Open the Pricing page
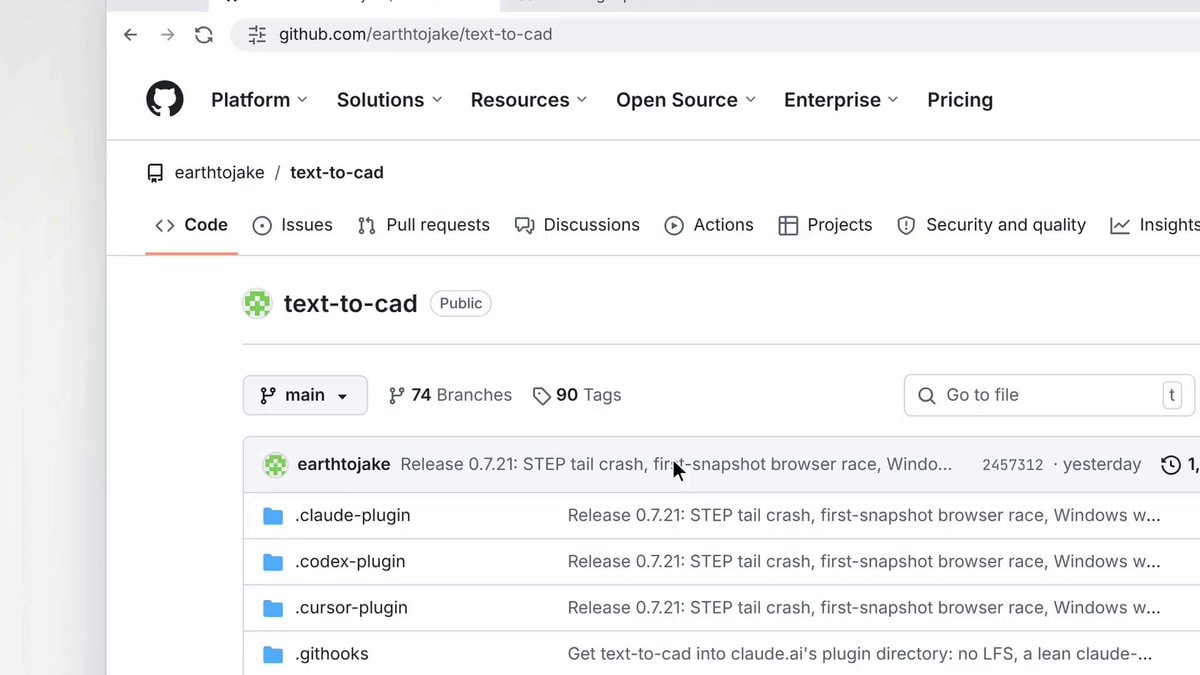1200x675 pixels. coord(960,100)
